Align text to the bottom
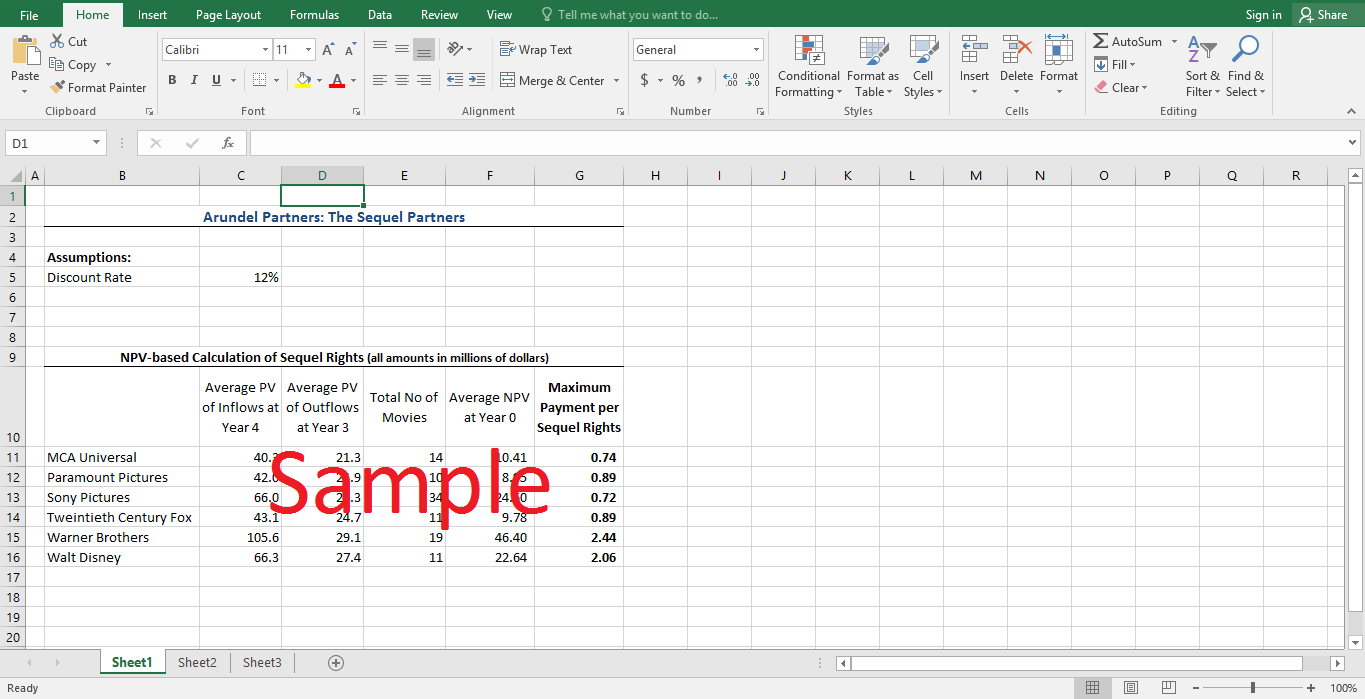1365x699 pixels. pyautogui.click(x=424, y=49)
